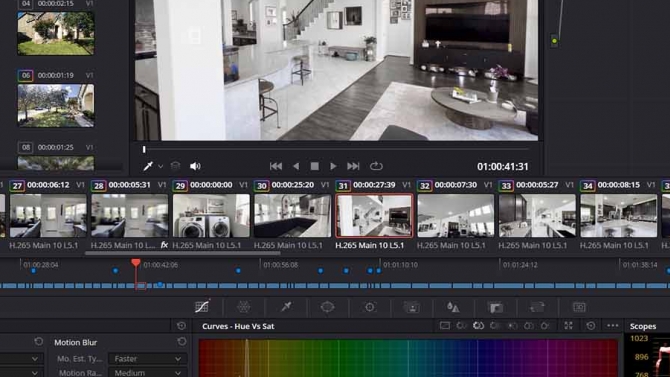Play the clip in reverse
Screen dimensions: 670x377
296,166
